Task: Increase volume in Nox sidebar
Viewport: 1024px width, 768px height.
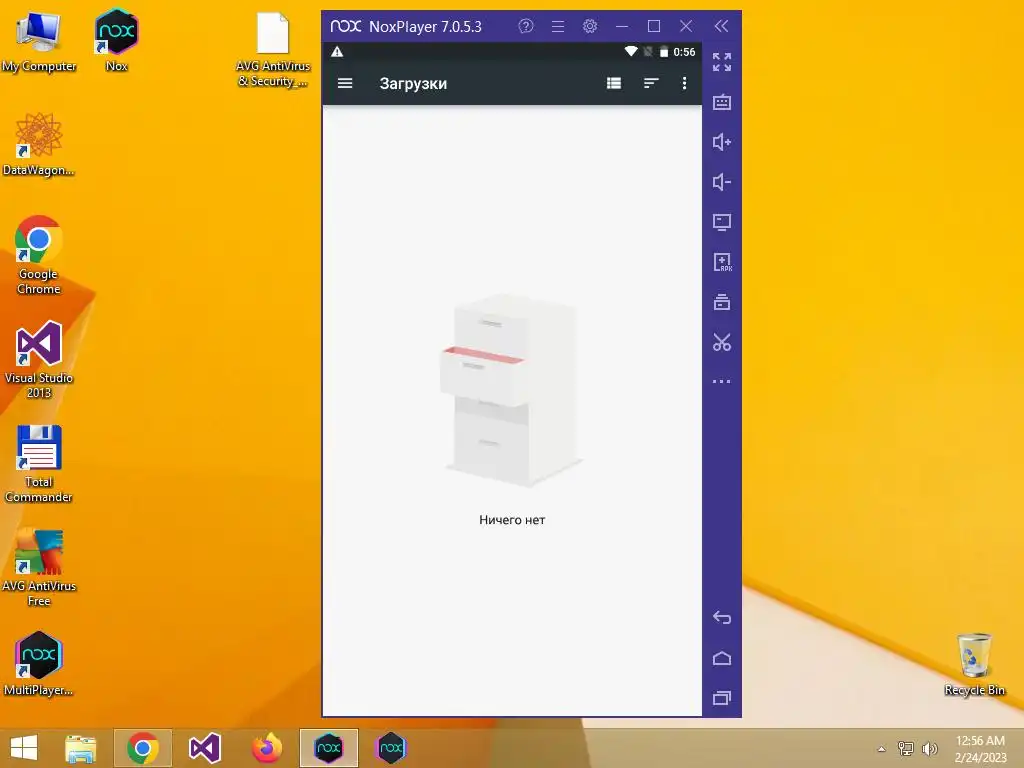Action: point(722,142)
